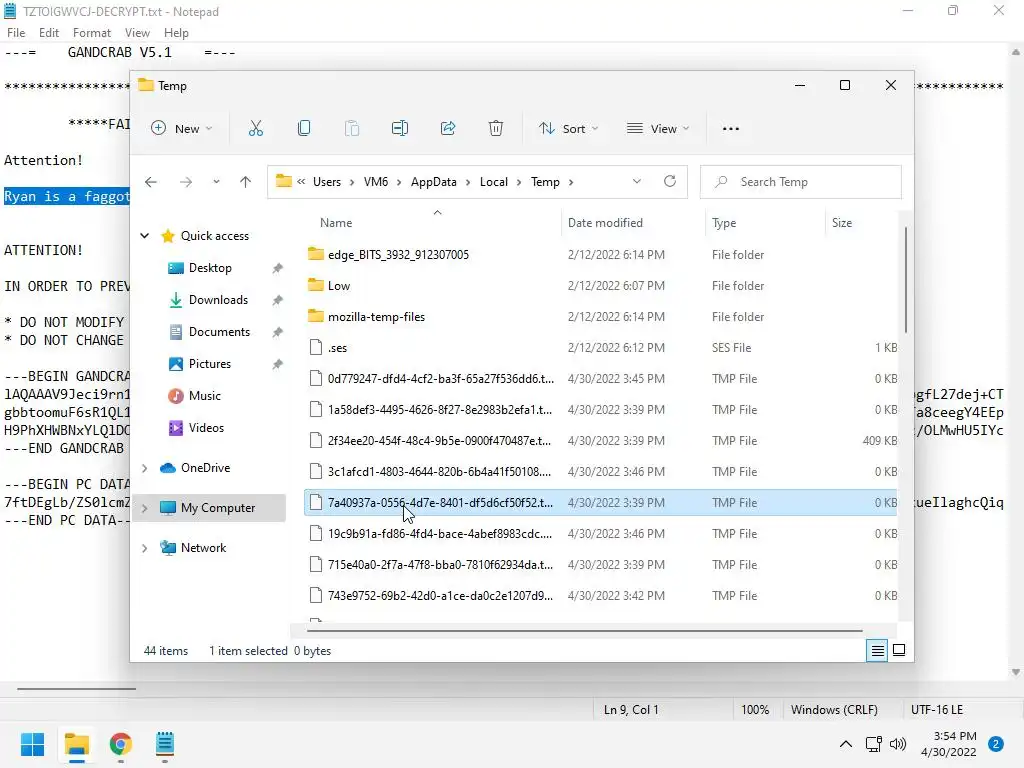Expand the My Computer tree node

point(145,508)
